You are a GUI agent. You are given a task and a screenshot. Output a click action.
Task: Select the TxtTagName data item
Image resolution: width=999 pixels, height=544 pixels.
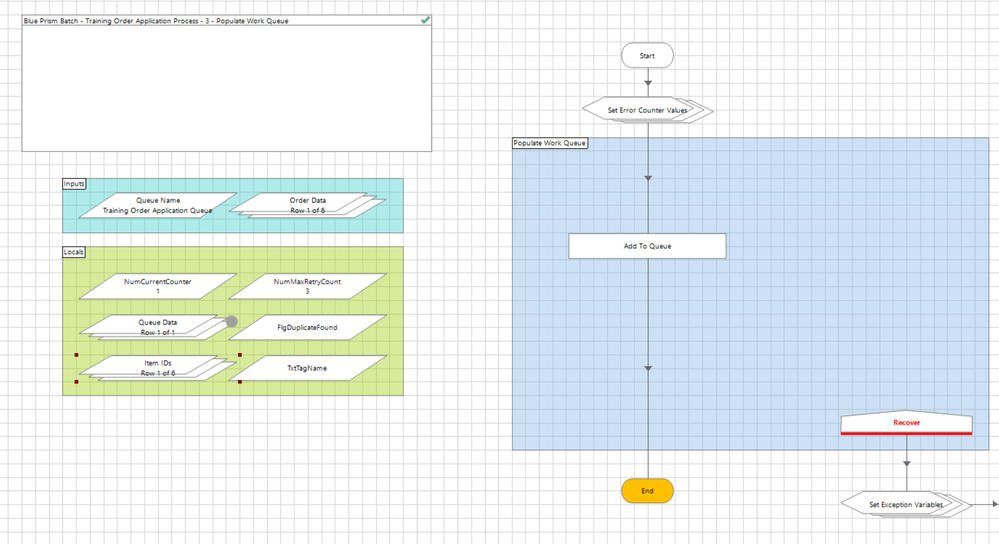point(307,368)
